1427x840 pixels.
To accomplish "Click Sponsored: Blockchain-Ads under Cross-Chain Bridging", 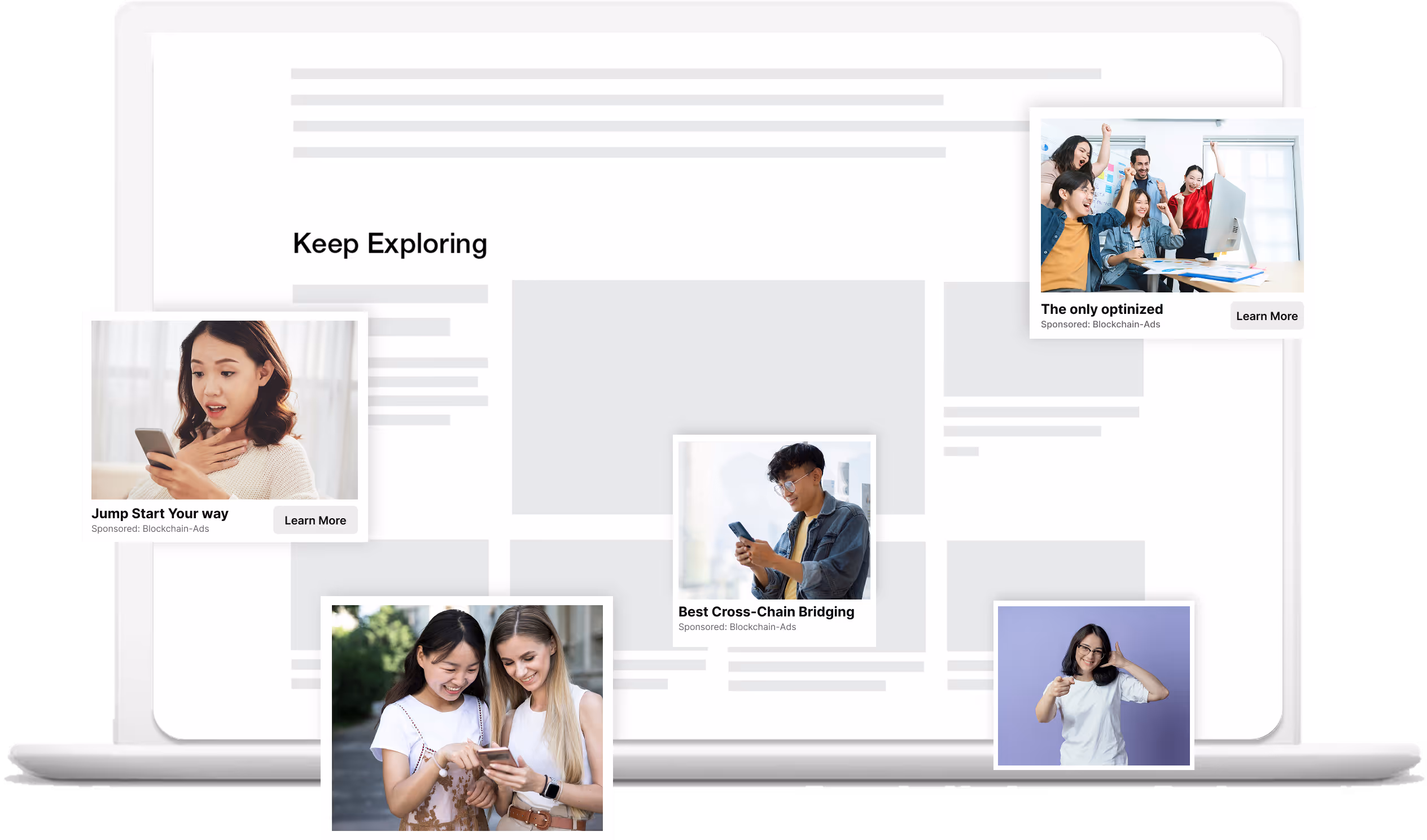I will pos(737,627).
